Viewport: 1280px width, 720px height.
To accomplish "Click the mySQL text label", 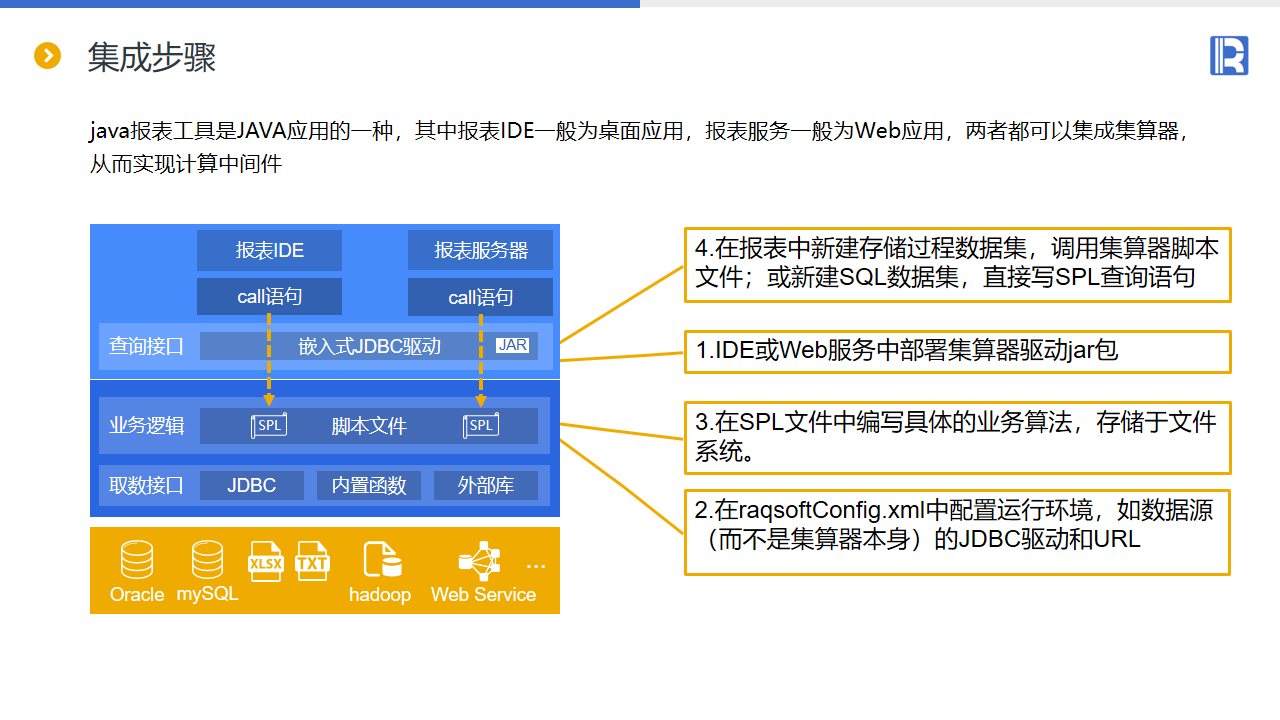I will 208,594.
